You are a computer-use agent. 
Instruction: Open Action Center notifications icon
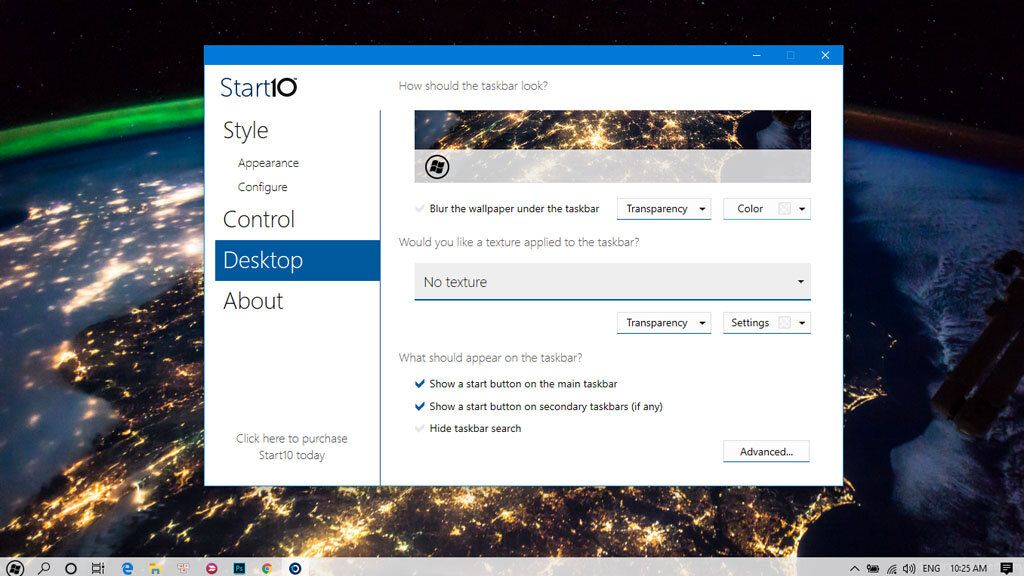coord(1006,568)
